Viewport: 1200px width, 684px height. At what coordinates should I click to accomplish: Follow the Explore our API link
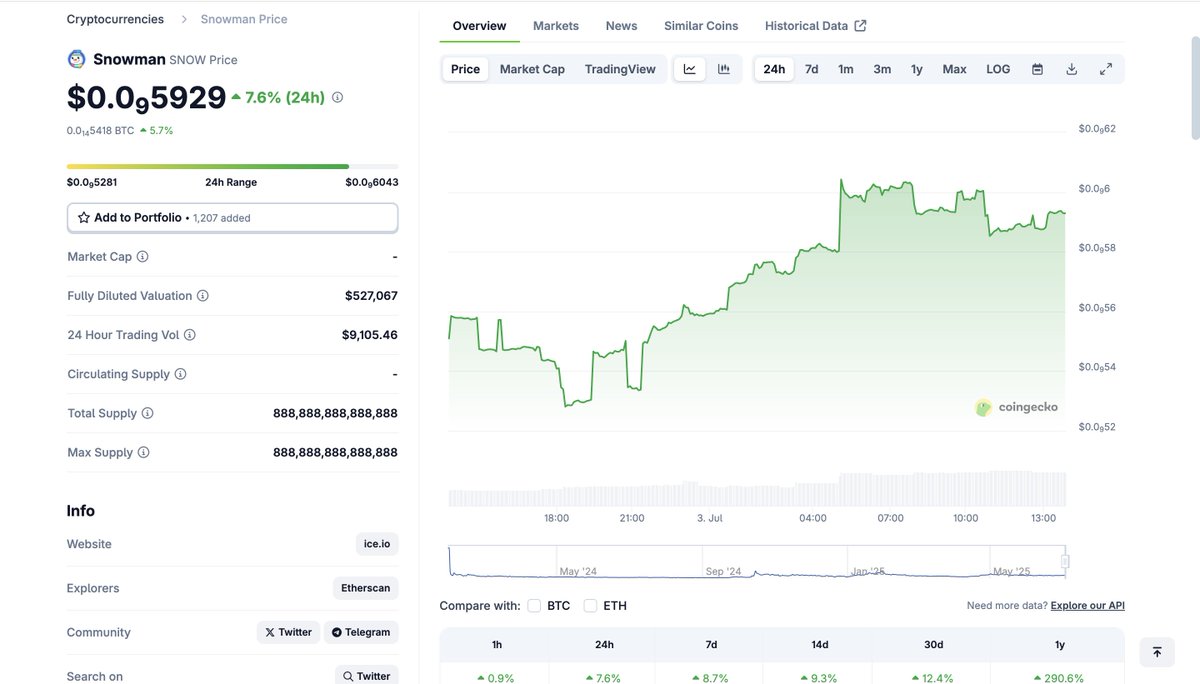pyautogui.click(x=1087, y=606)
